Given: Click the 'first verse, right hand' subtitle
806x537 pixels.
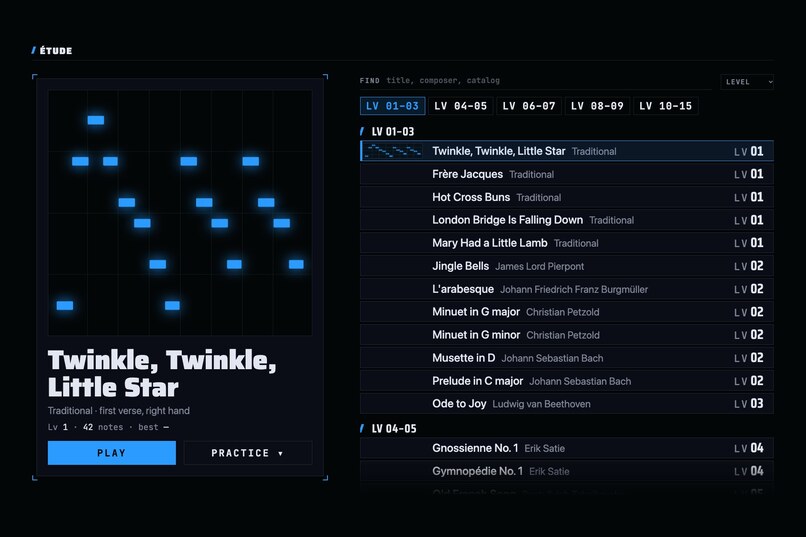Looking at the screenshot, I should pos(144,411).
